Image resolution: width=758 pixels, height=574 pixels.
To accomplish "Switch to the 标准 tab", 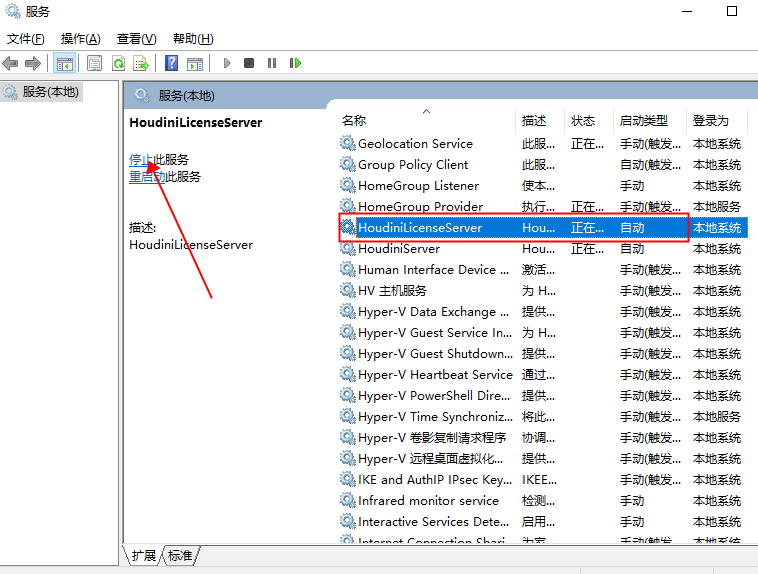I will click(x=180, y=556).
